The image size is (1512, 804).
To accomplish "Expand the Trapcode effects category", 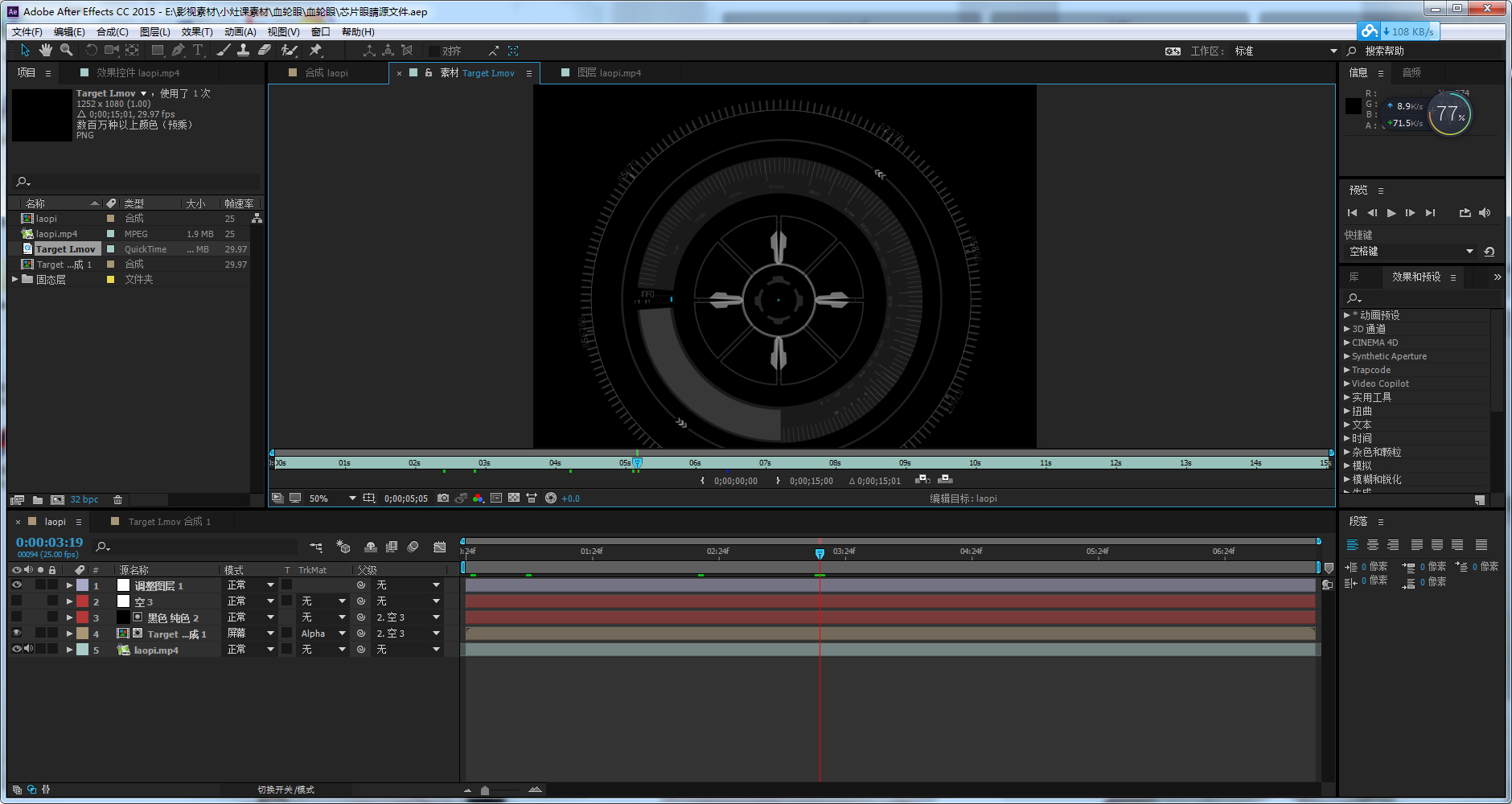I will click(x=1347, y=370).
